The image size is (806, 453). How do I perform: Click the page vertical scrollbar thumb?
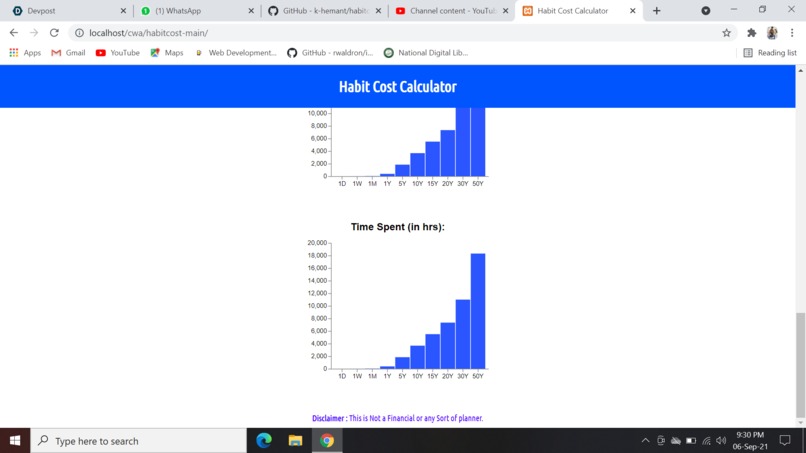[x=800, y=365]
